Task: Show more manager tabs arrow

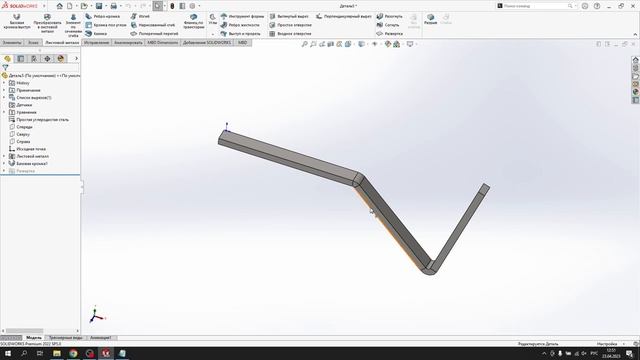Action: tap(76, 59)
